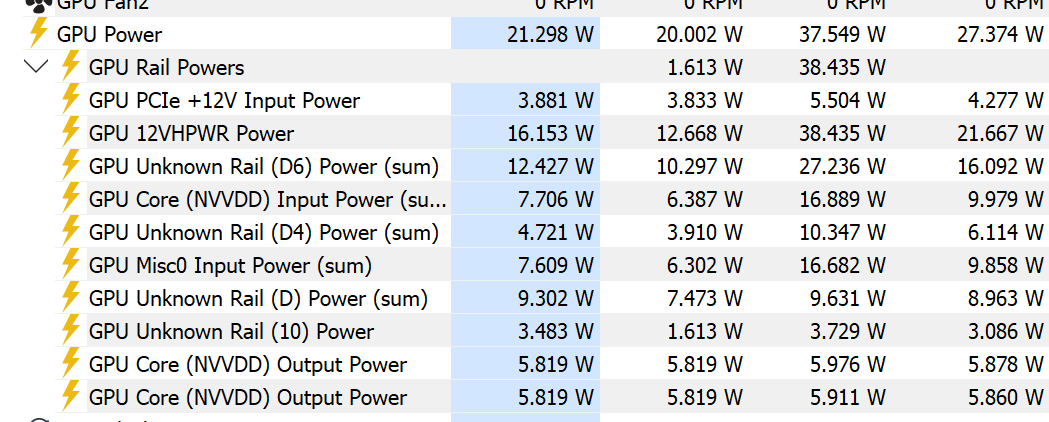
Task: Click the average value 16.092 W
Action: (x=1000, y=167)
